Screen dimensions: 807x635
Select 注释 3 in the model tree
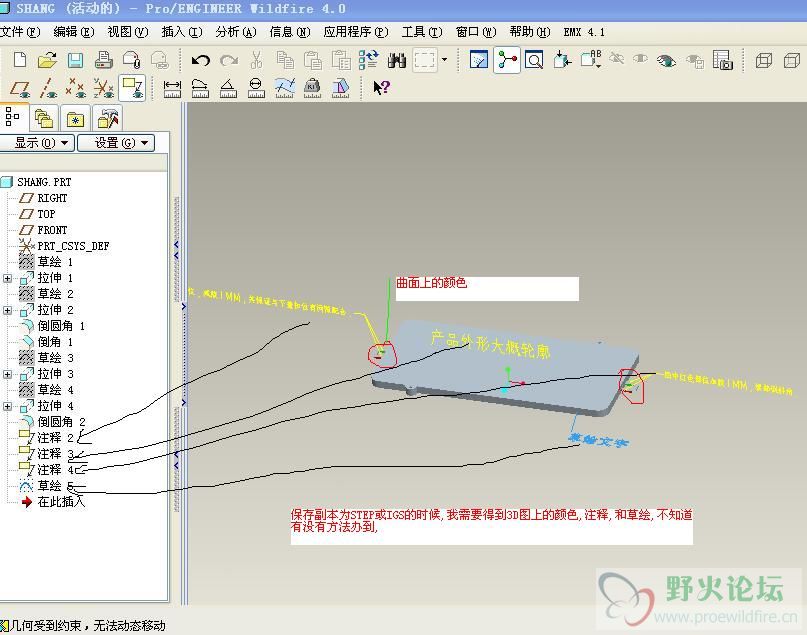56,454
